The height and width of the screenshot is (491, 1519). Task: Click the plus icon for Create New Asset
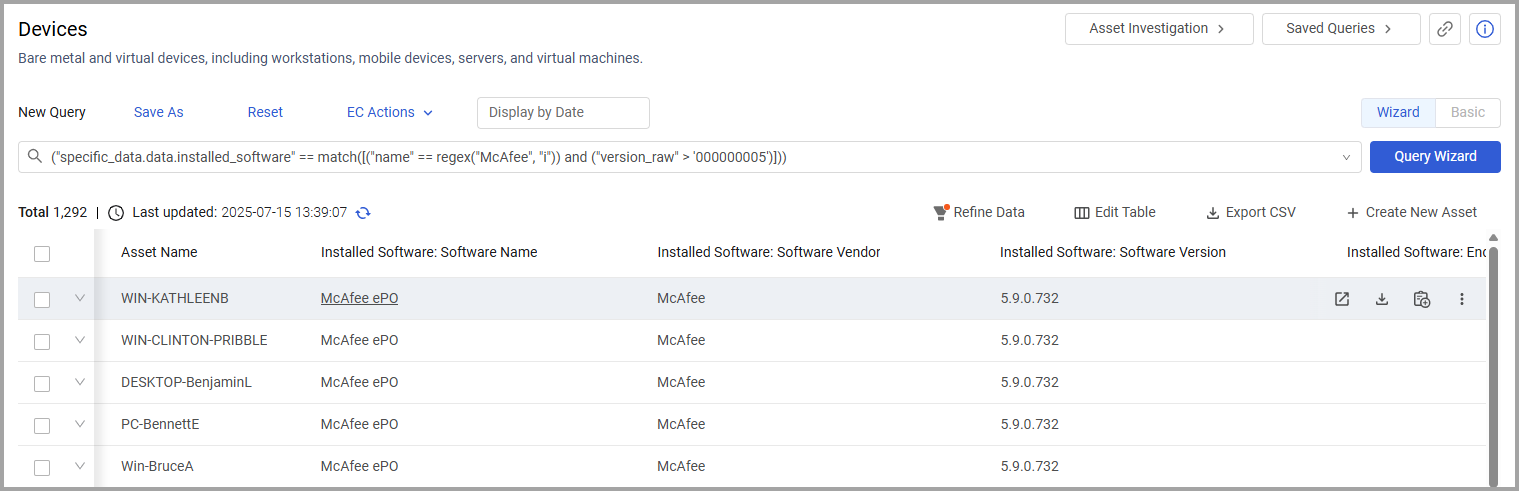click(x=1353, y=212)
